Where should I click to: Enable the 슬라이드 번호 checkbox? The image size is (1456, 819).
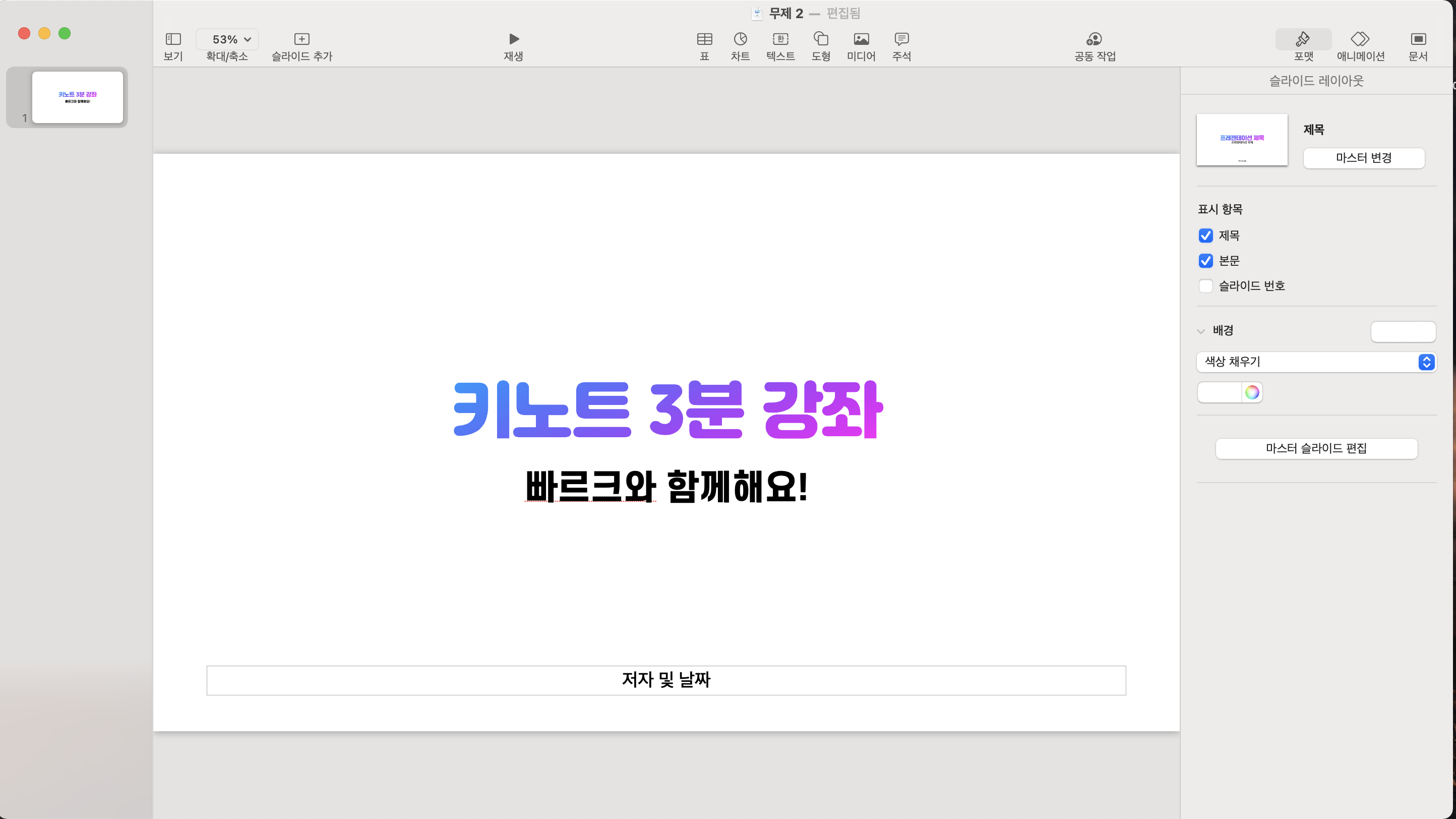point(1205,286)
